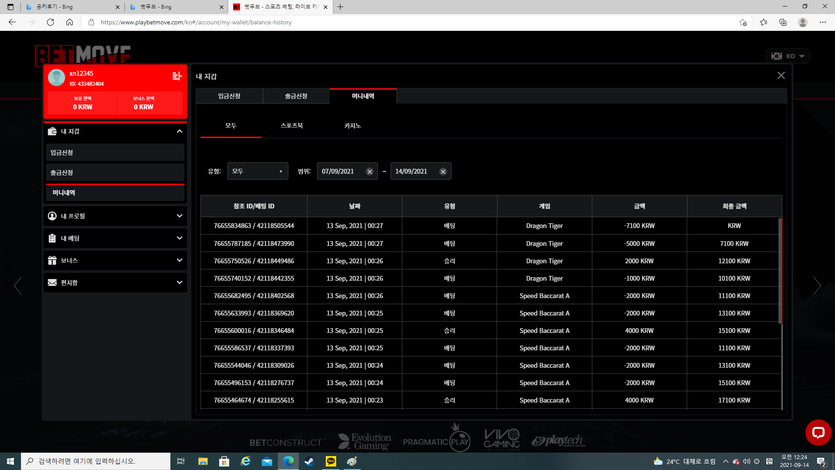Click the wallet icon beside 내 지갑
Viewport: 835px width, 470px height.
52,131
